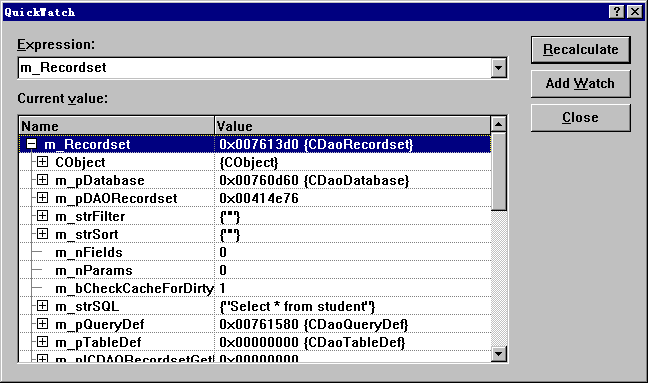This screenshot has height=383, width=648.
Task: Expand the m_pTableDef node
Action: 42,342
